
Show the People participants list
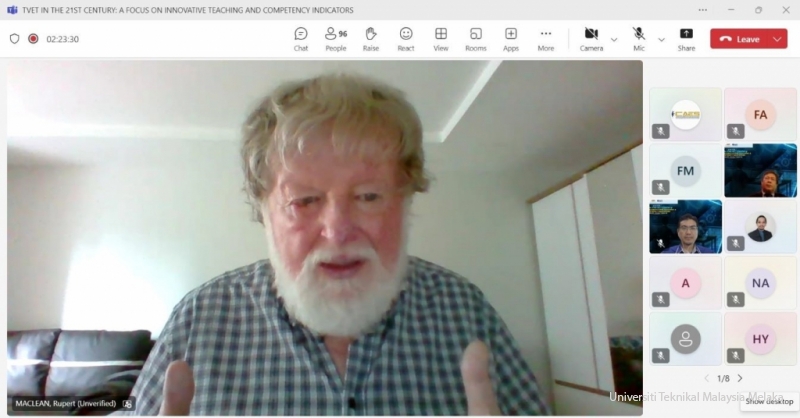tap(335, 38)
